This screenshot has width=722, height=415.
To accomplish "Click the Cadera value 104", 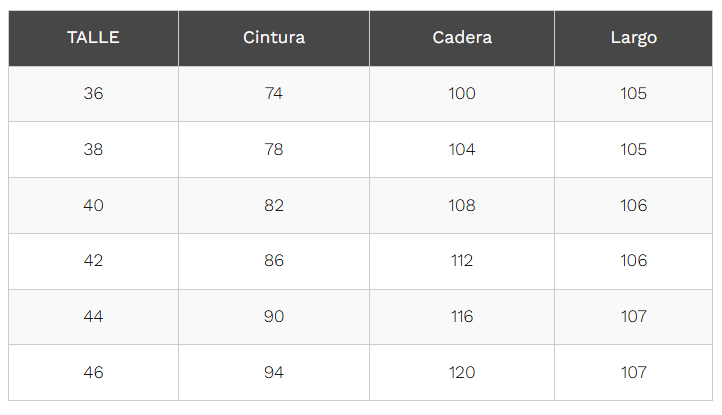I will point(462,150).
